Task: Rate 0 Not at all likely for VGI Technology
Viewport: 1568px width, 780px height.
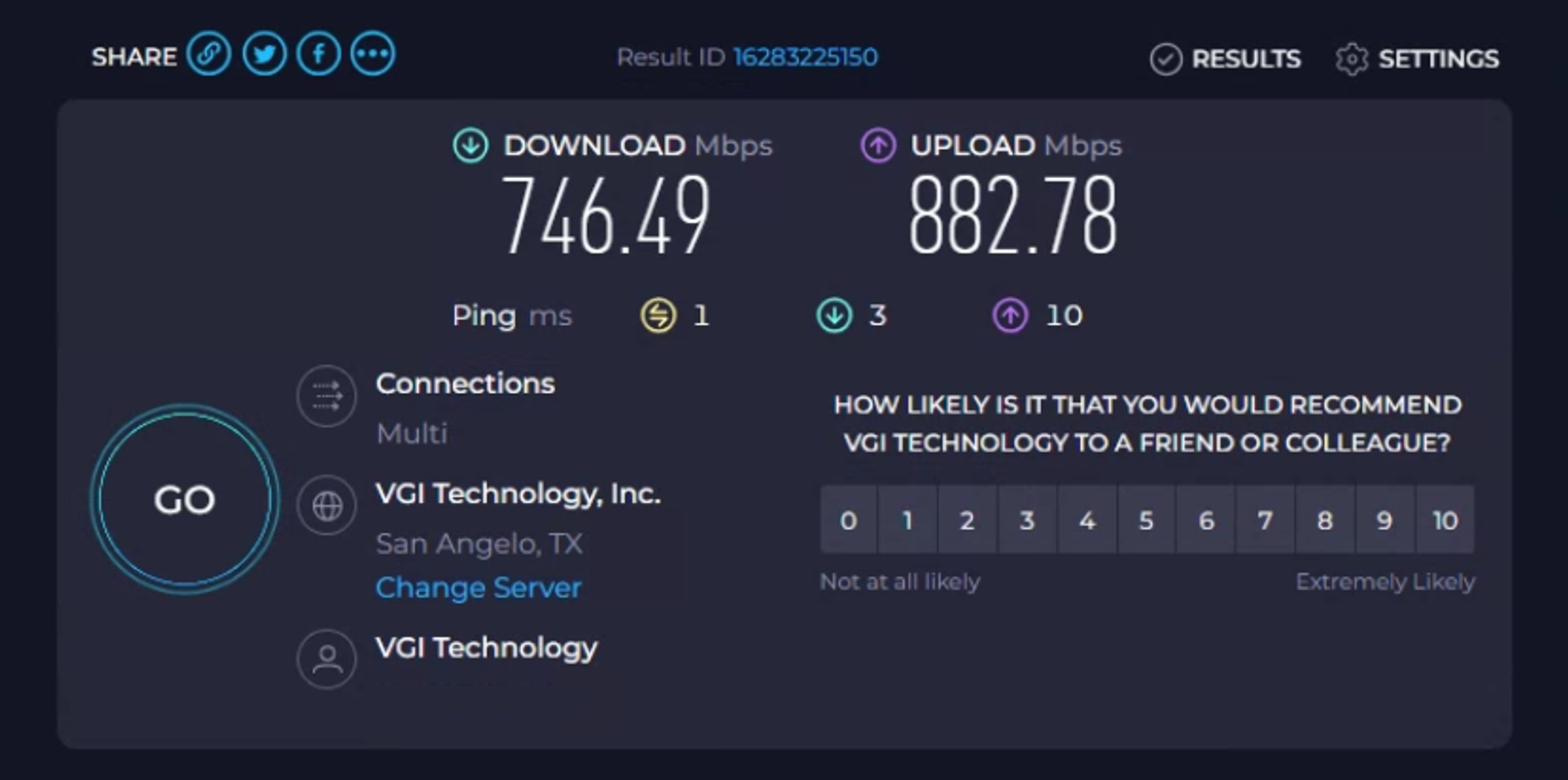Action: coord(849,521)
